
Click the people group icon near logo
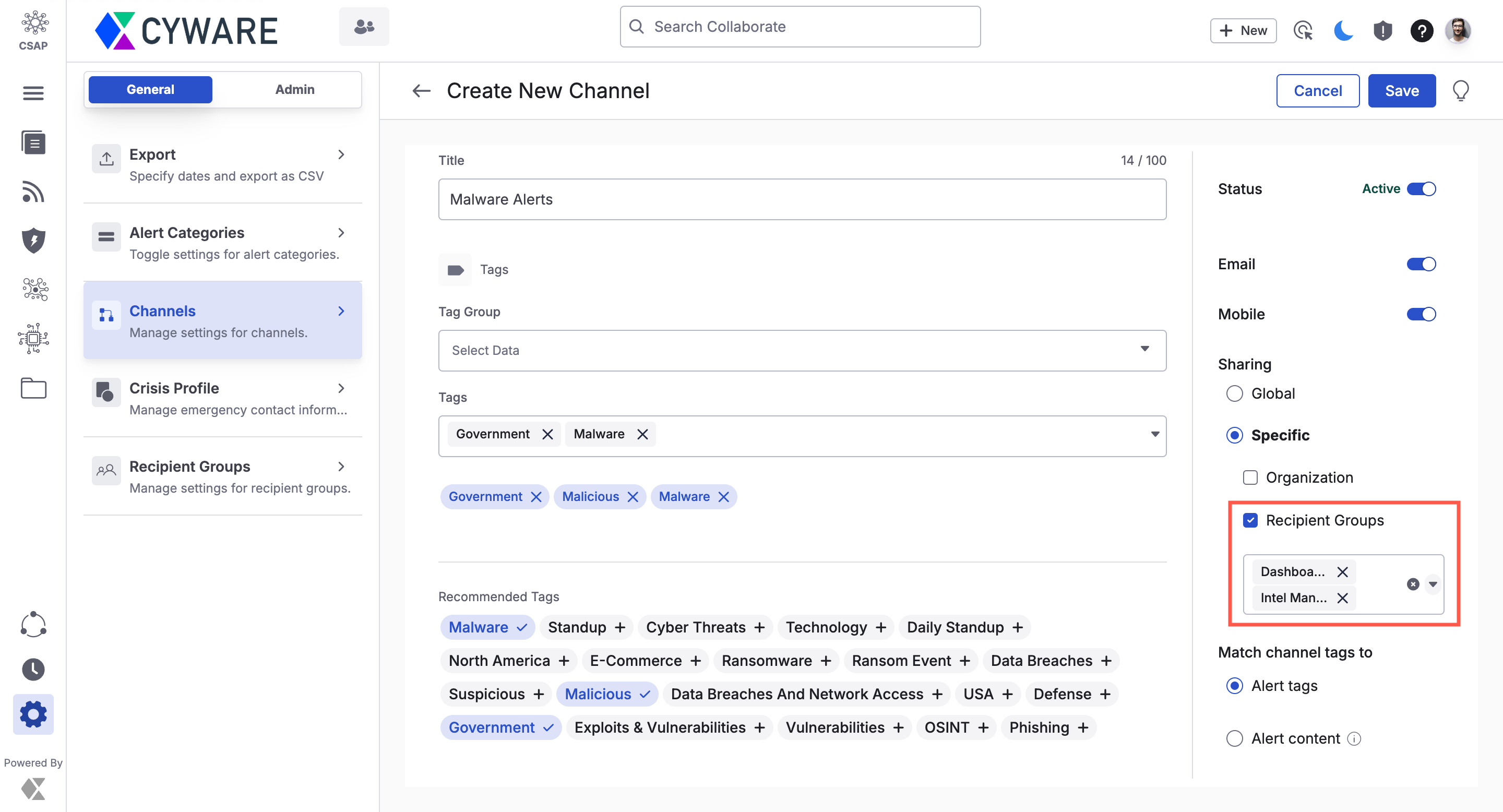[x=364, y=27]
